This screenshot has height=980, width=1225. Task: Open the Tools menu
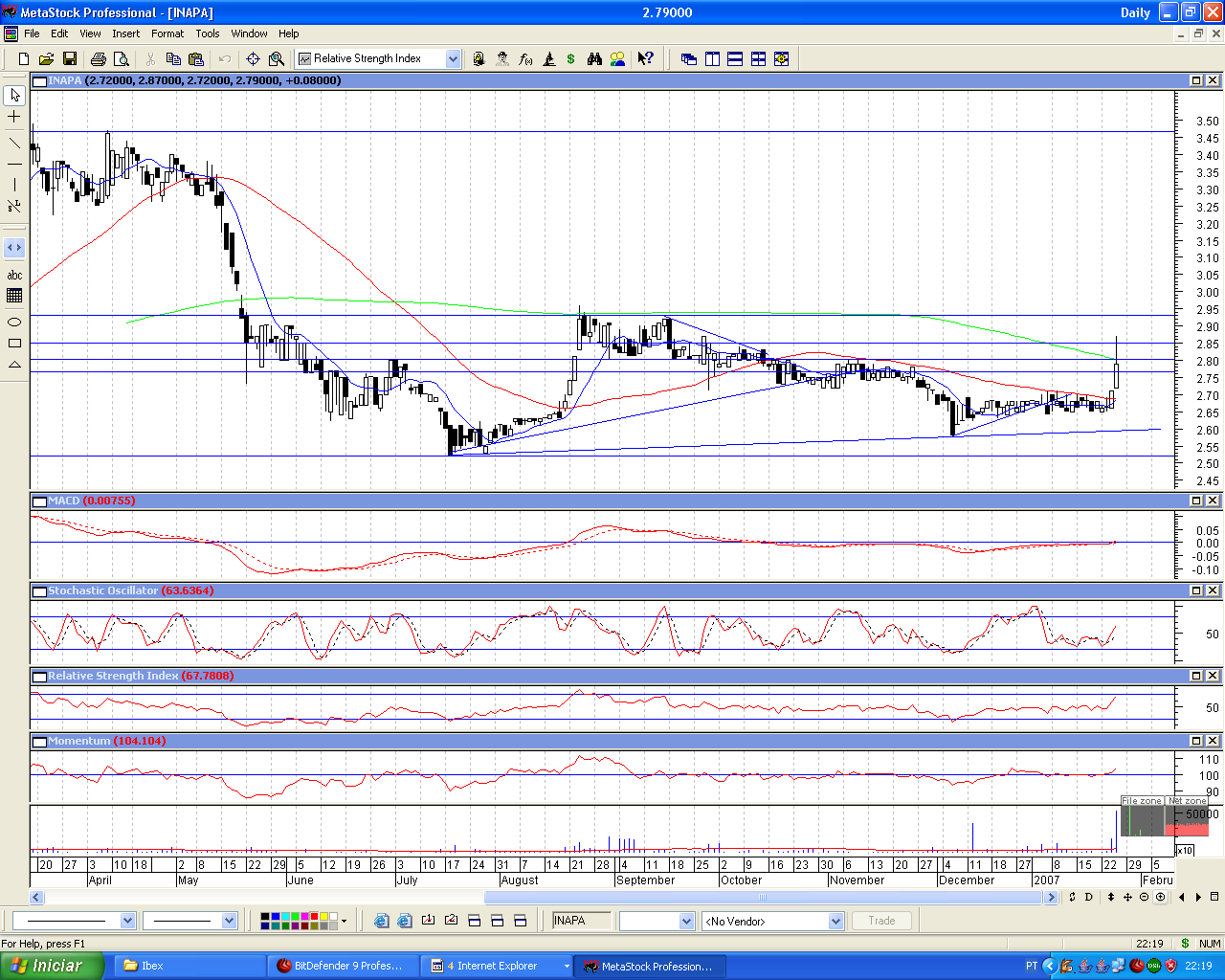tap(208, 33)
